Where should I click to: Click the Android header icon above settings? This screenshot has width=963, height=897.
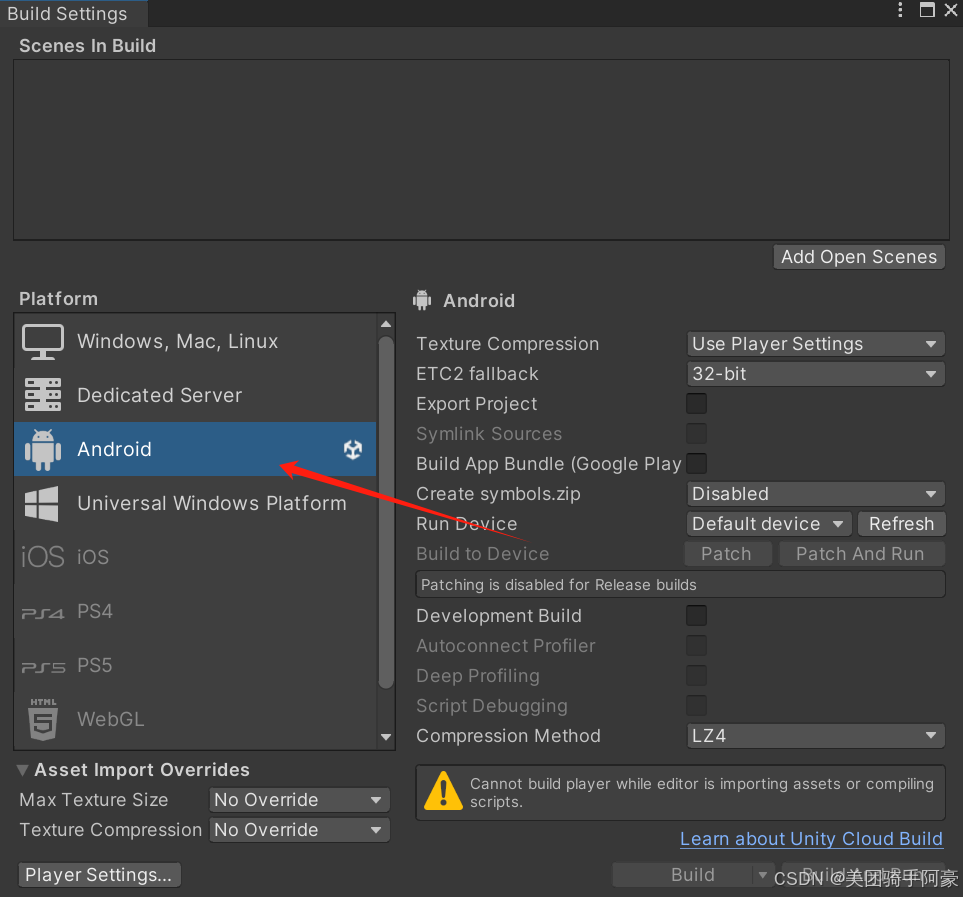pos(422,300)
